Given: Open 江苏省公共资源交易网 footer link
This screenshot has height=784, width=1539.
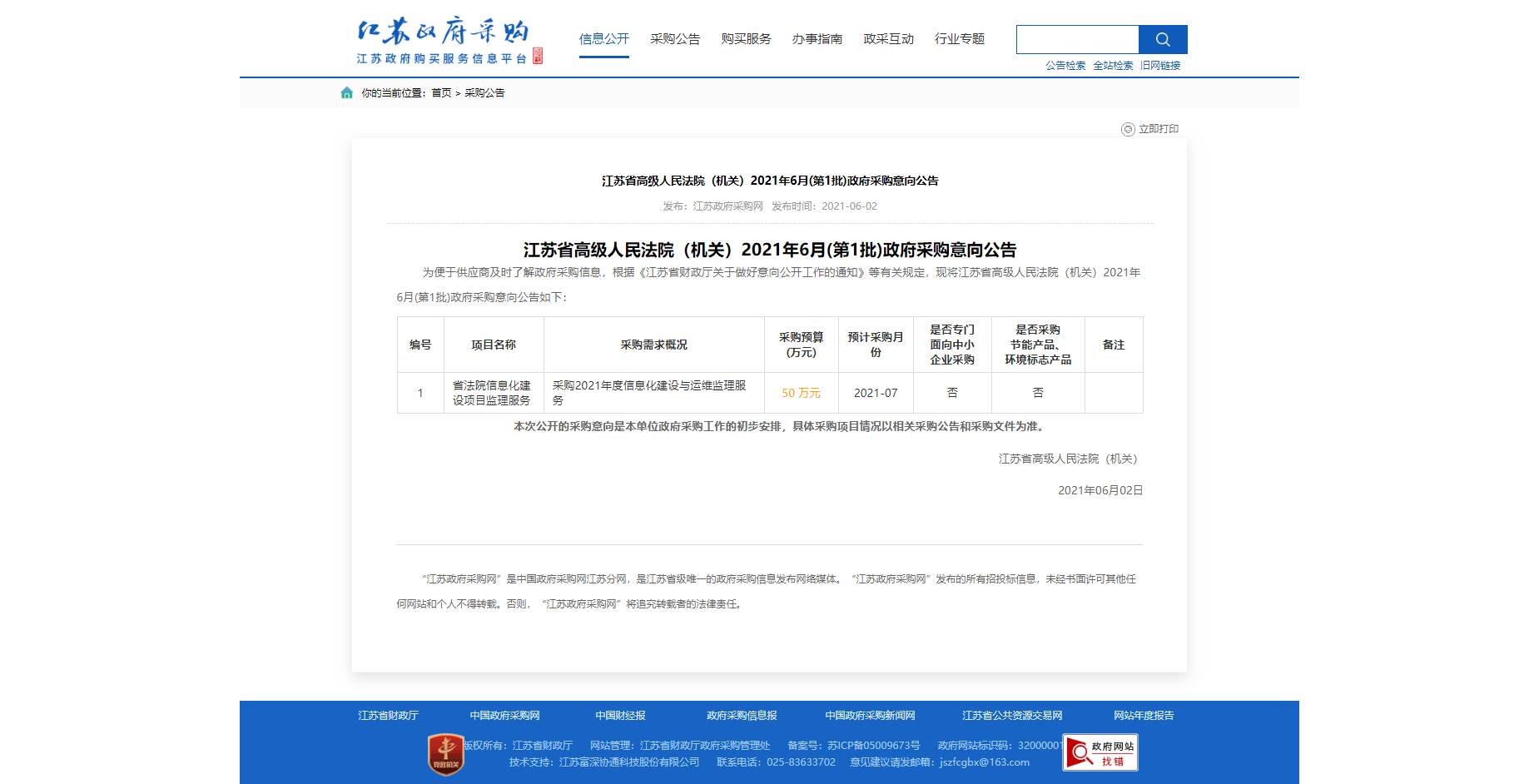Looking at the screenshot, I should click(x=1012, y=716).
